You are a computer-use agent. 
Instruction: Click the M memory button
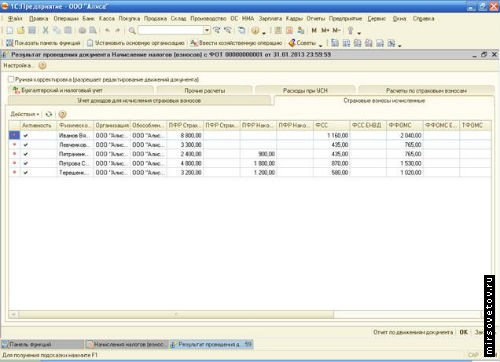(314, 30)
